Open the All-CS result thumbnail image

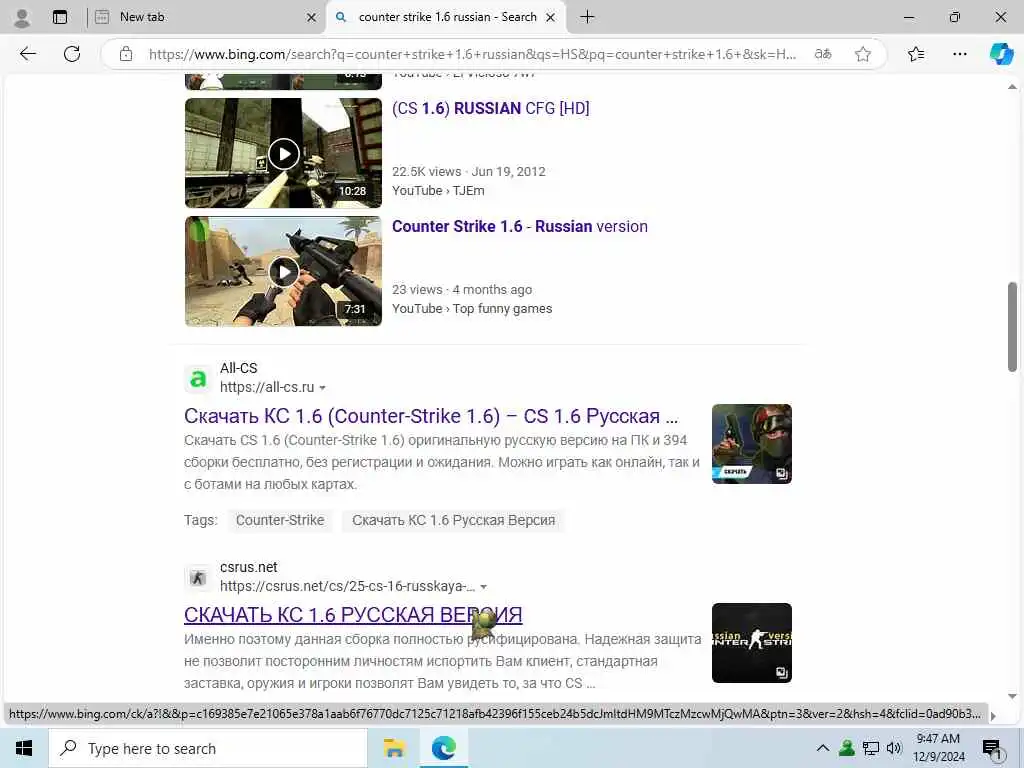point(752,444)
